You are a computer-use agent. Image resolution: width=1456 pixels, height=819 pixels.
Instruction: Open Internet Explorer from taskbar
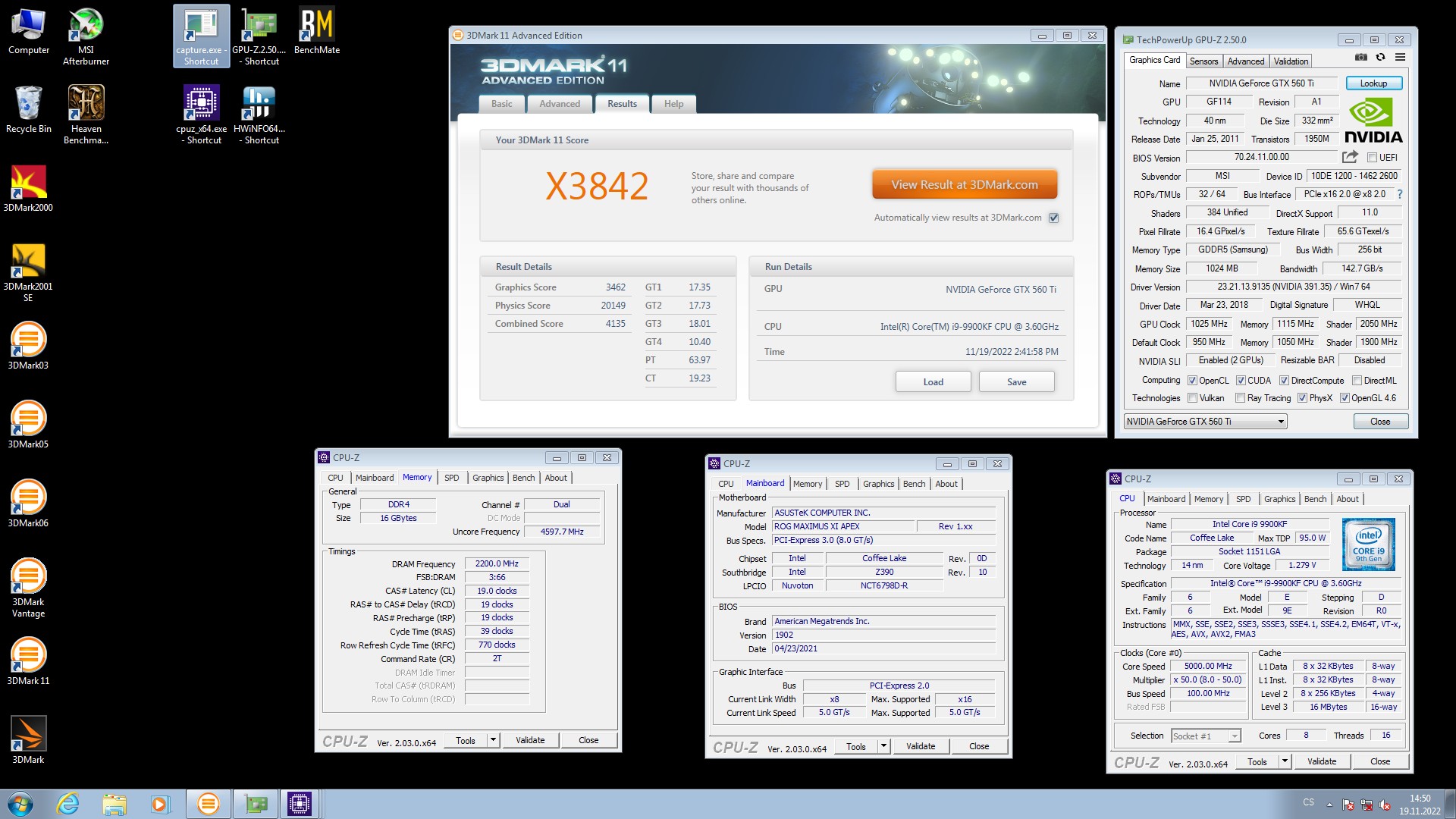68,804
